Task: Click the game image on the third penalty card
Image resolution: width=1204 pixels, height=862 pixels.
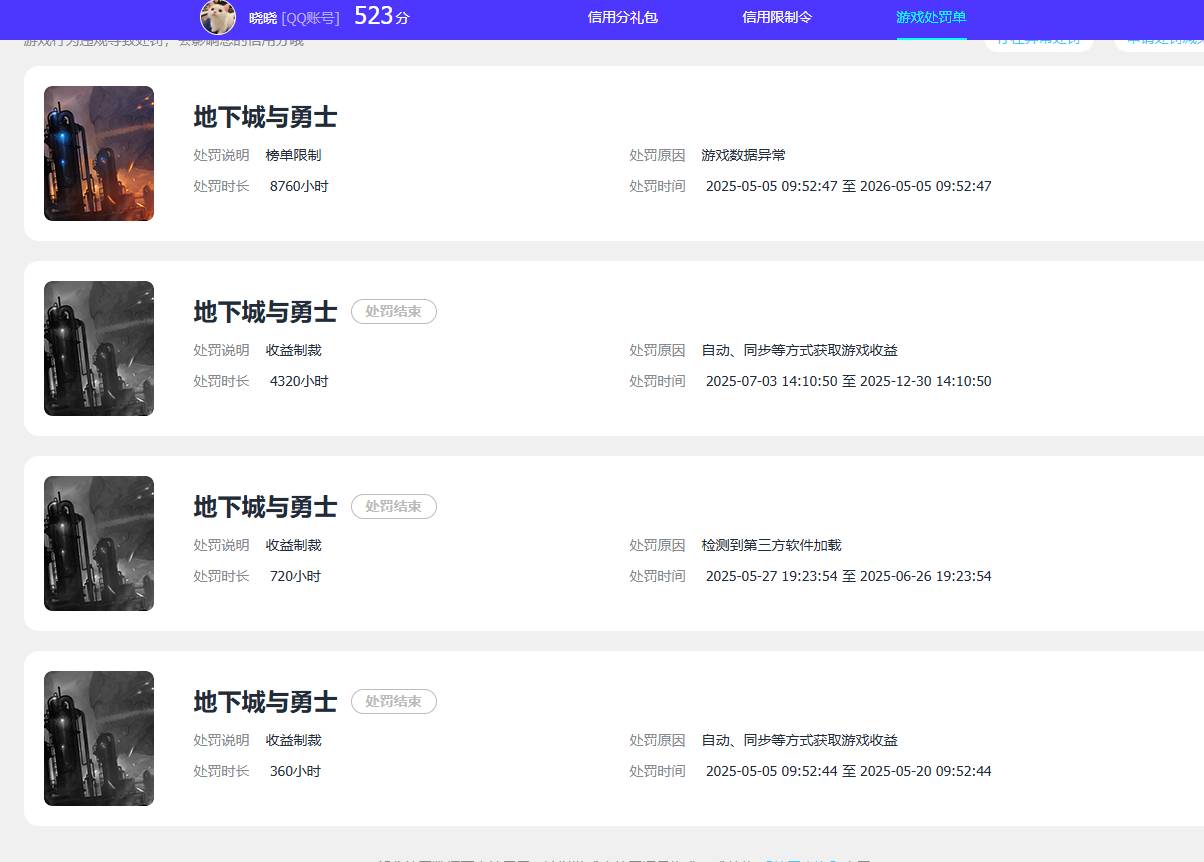Action: pos(98,543)
